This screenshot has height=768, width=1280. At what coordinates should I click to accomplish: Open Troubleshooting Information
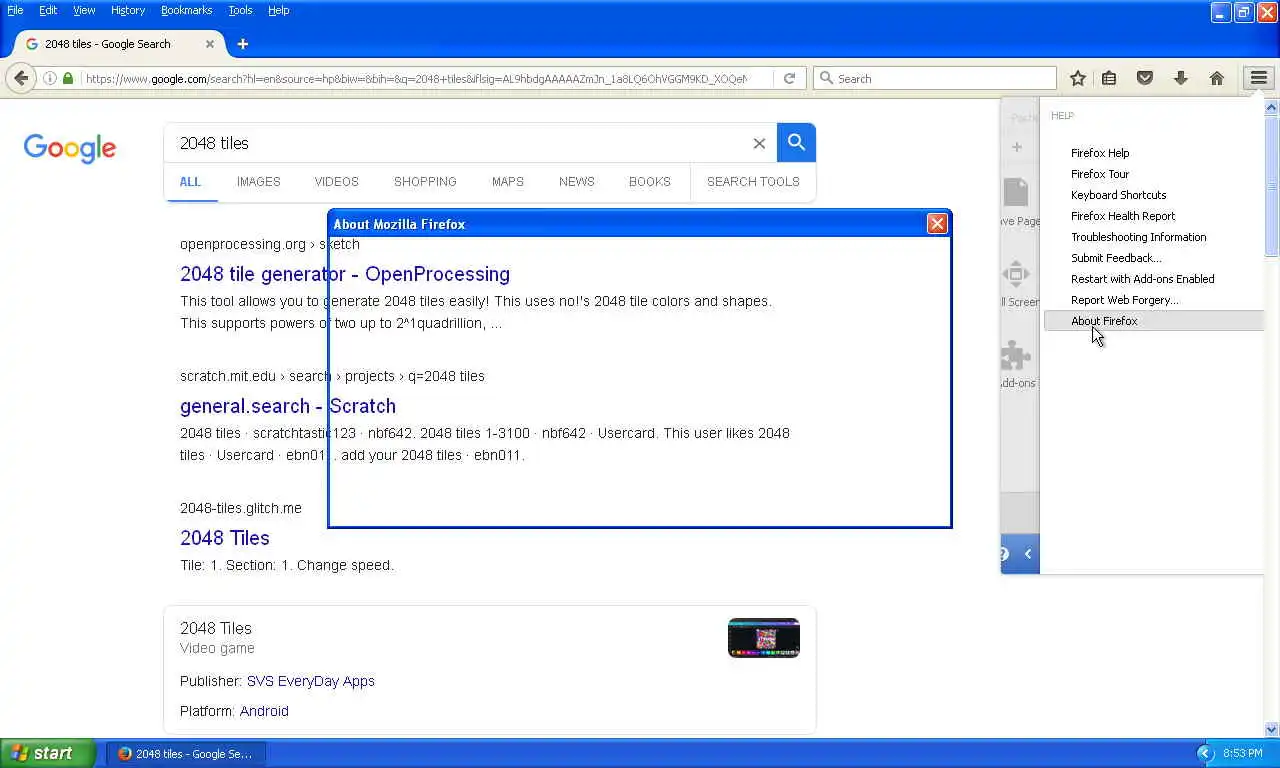click(x=1154, y=237)
